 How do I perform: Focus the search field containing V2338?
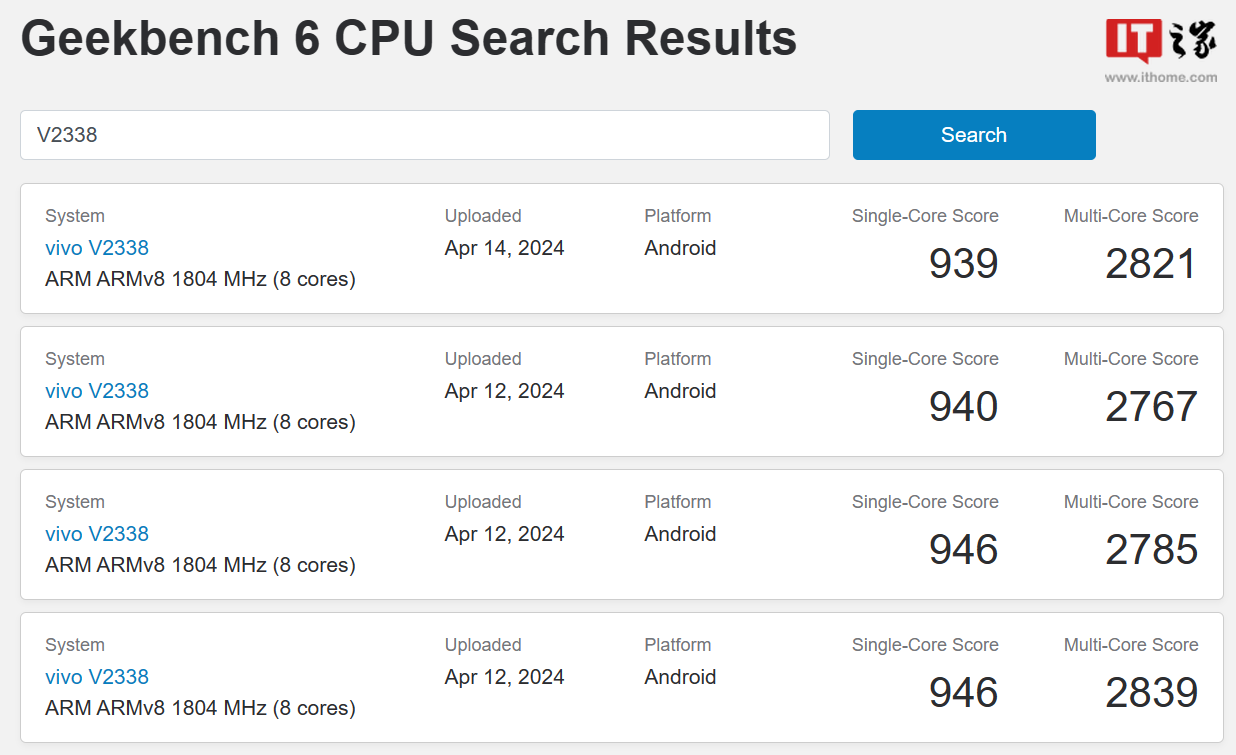(425, 135)
